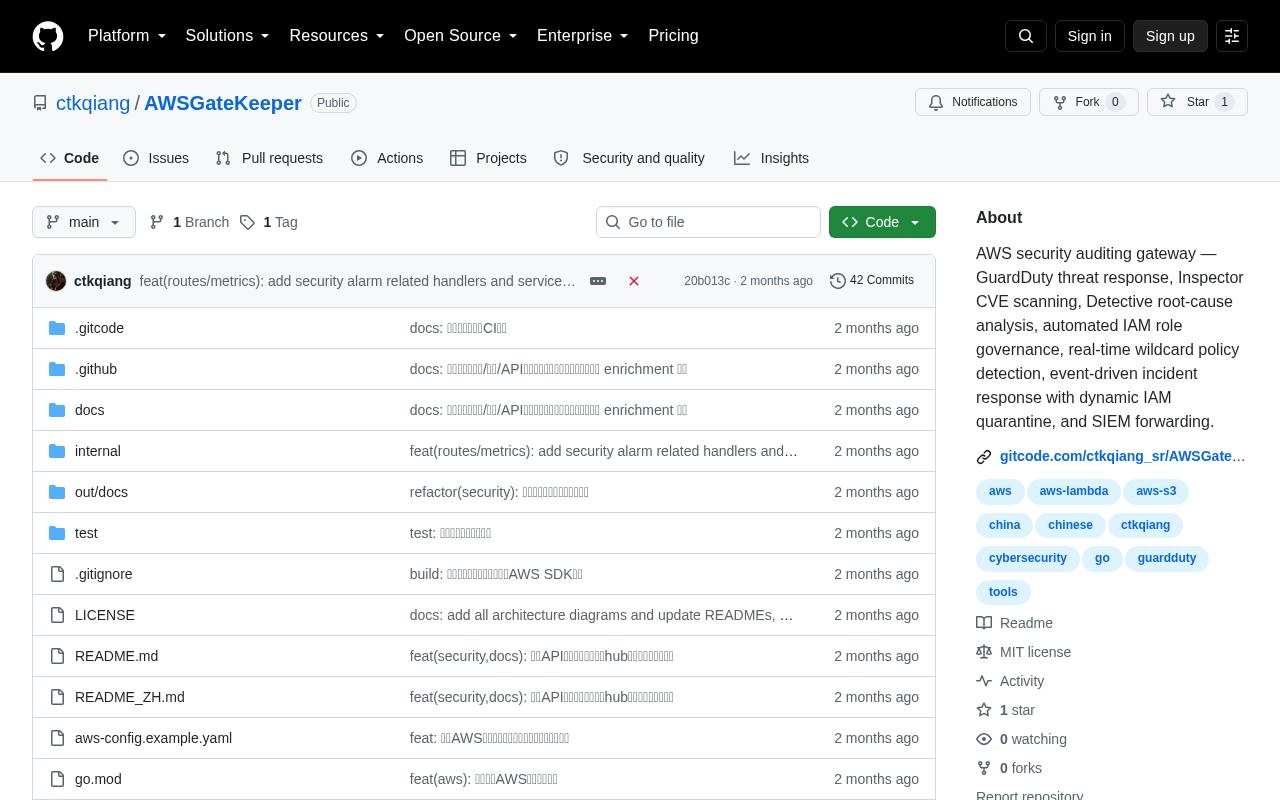Select the aws-s3 topic tag

click(x=1156, y=492)
